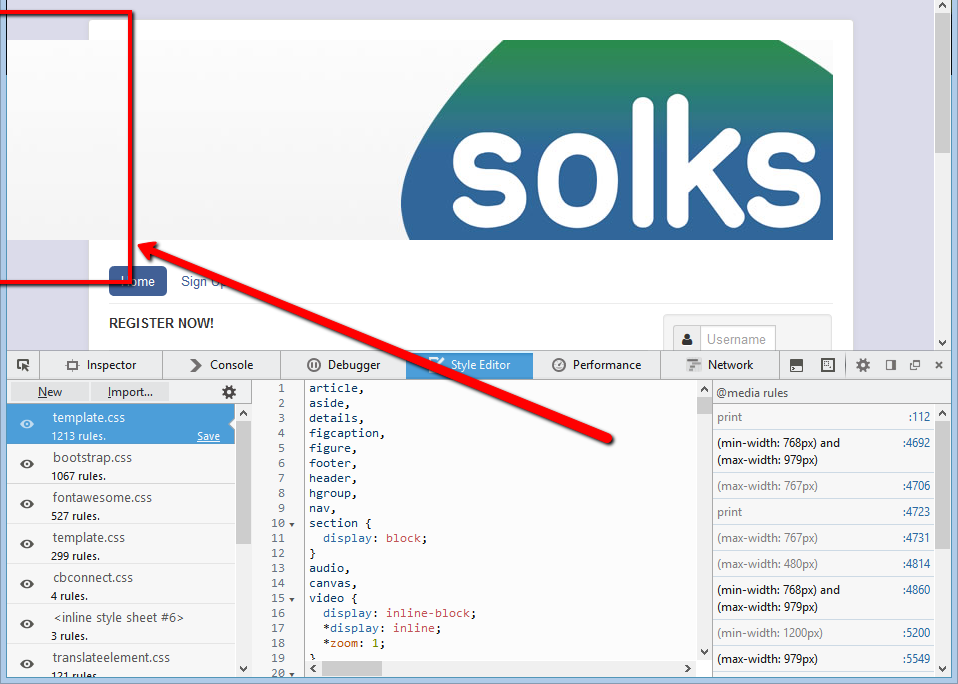This screenshot has width=958, height=684.
Task: Click web page scroll down arrow
Action: tap(942, 343)
